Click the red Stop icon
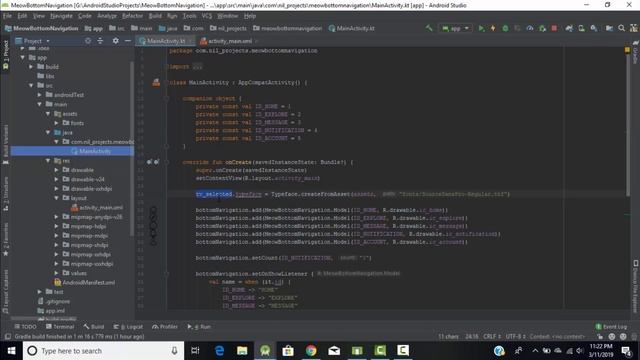The height and width of the screenshot is (360, 640). point(554,28)
